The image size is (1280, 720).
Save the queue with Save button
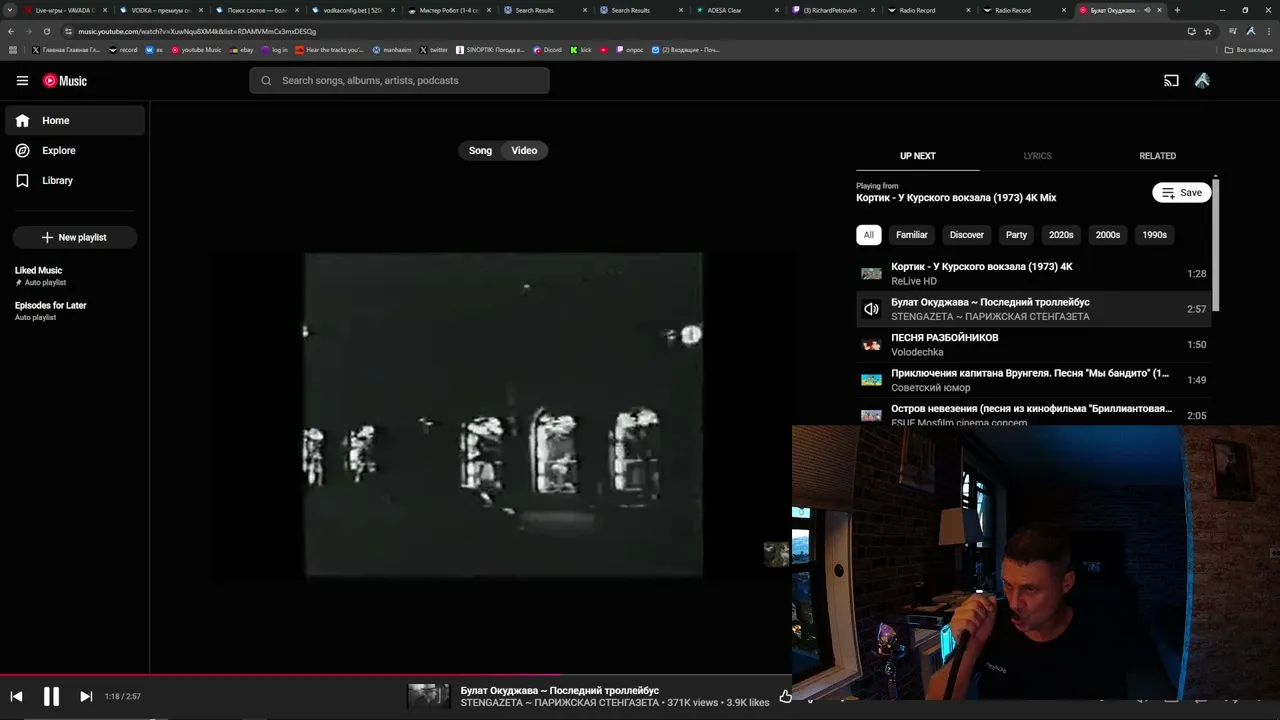click(x=1182, y=193)
